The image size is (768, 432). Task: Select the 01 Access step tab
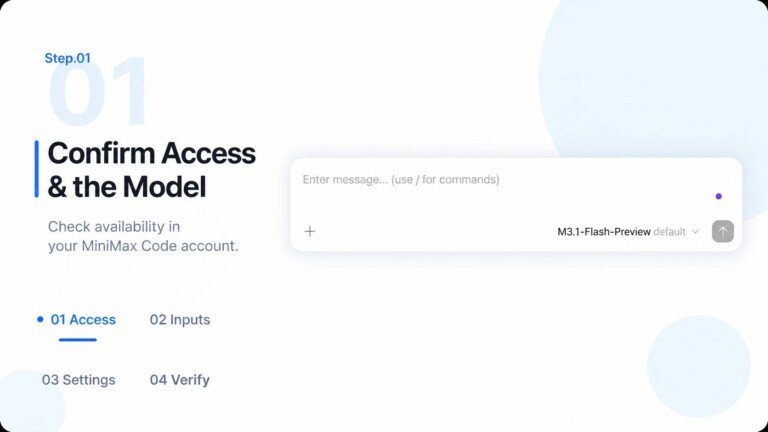click(83, 320)
